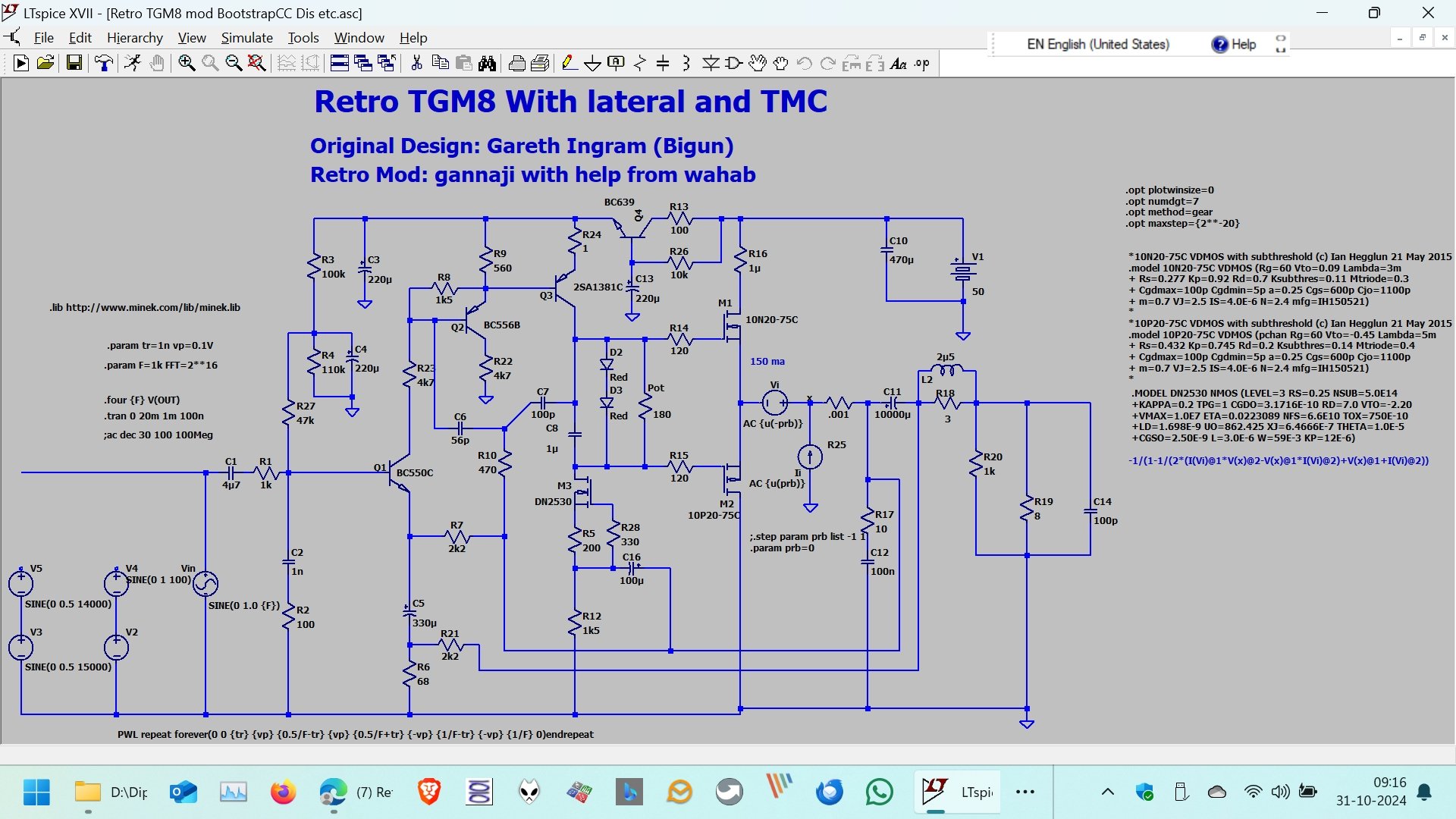Click the Mirror toolbar icon
The width and height of the screenshot is (1456, 819).
(875, 64)
